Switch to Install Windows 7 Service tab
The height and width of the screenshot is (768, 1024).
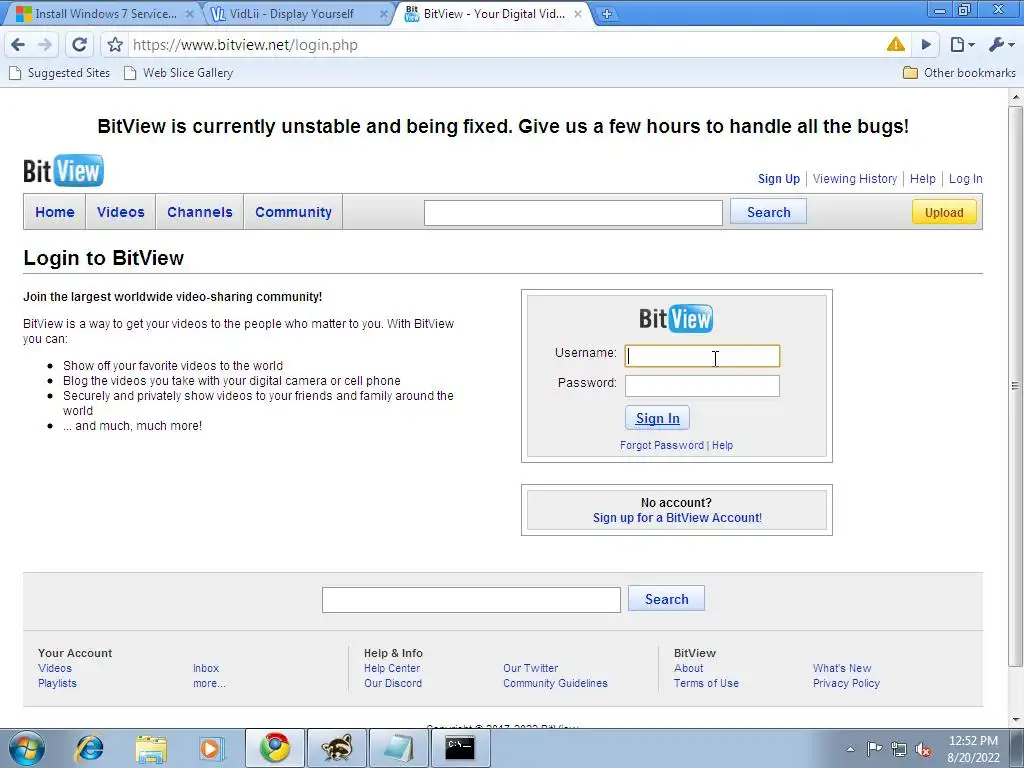105,14
